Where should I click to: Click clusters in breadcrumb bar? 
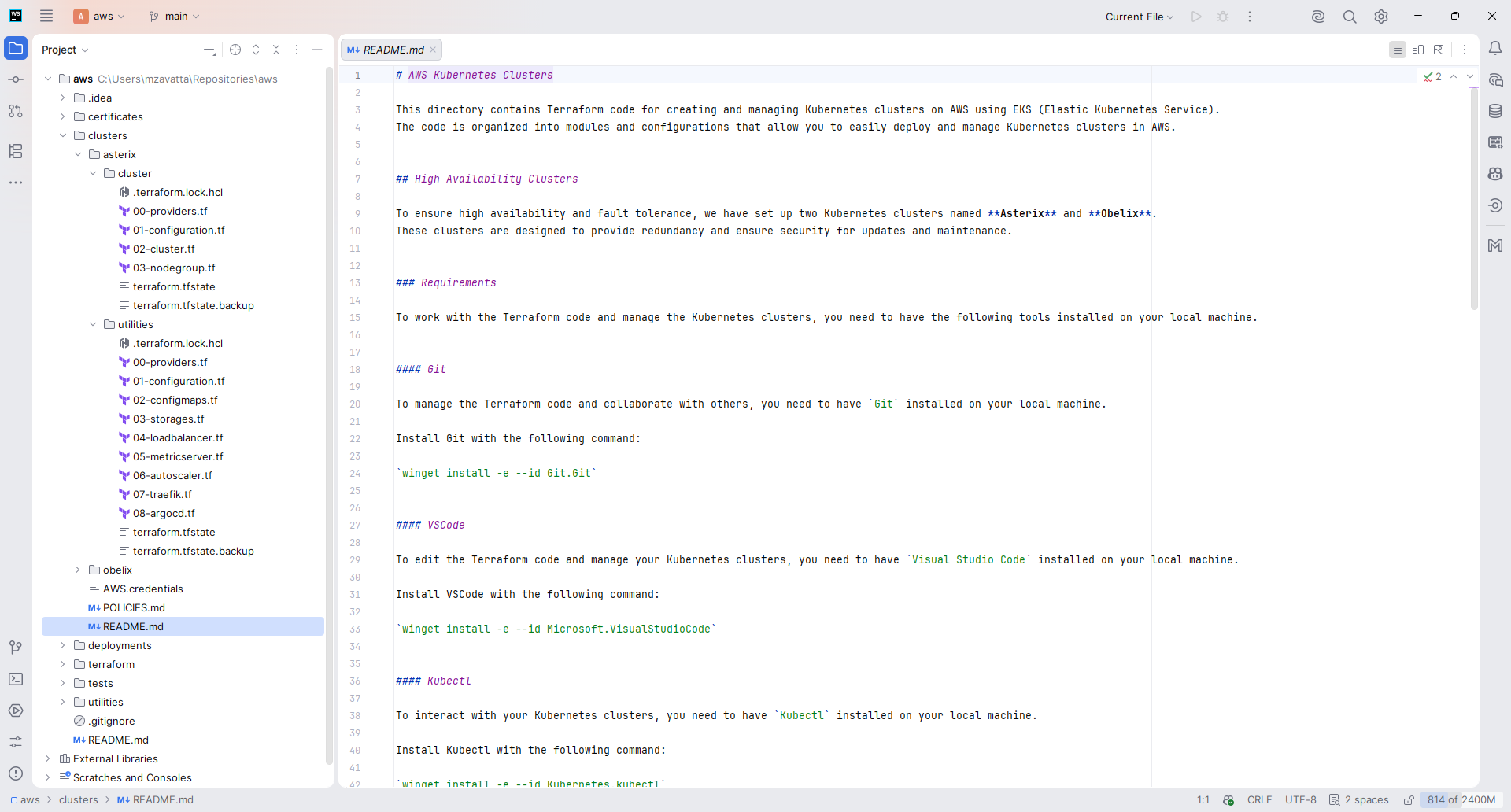click(79, 800)
